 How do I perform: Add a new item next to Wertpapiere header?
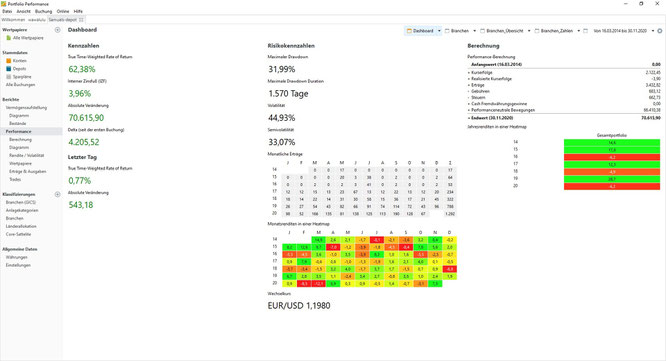(x=57, y=30)
